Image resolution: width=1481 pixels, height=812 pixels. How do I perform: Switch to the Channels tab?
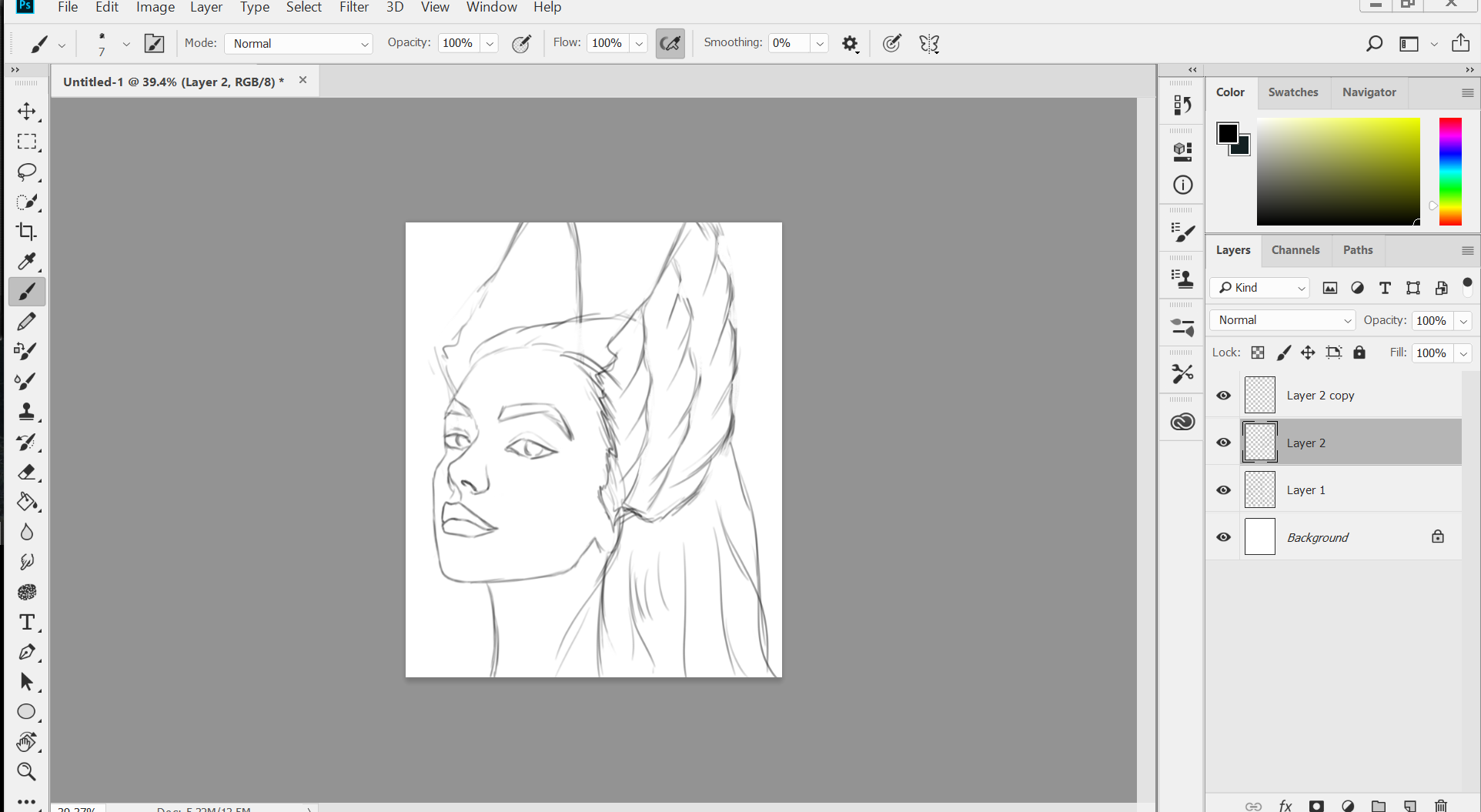click(1295, 250)
